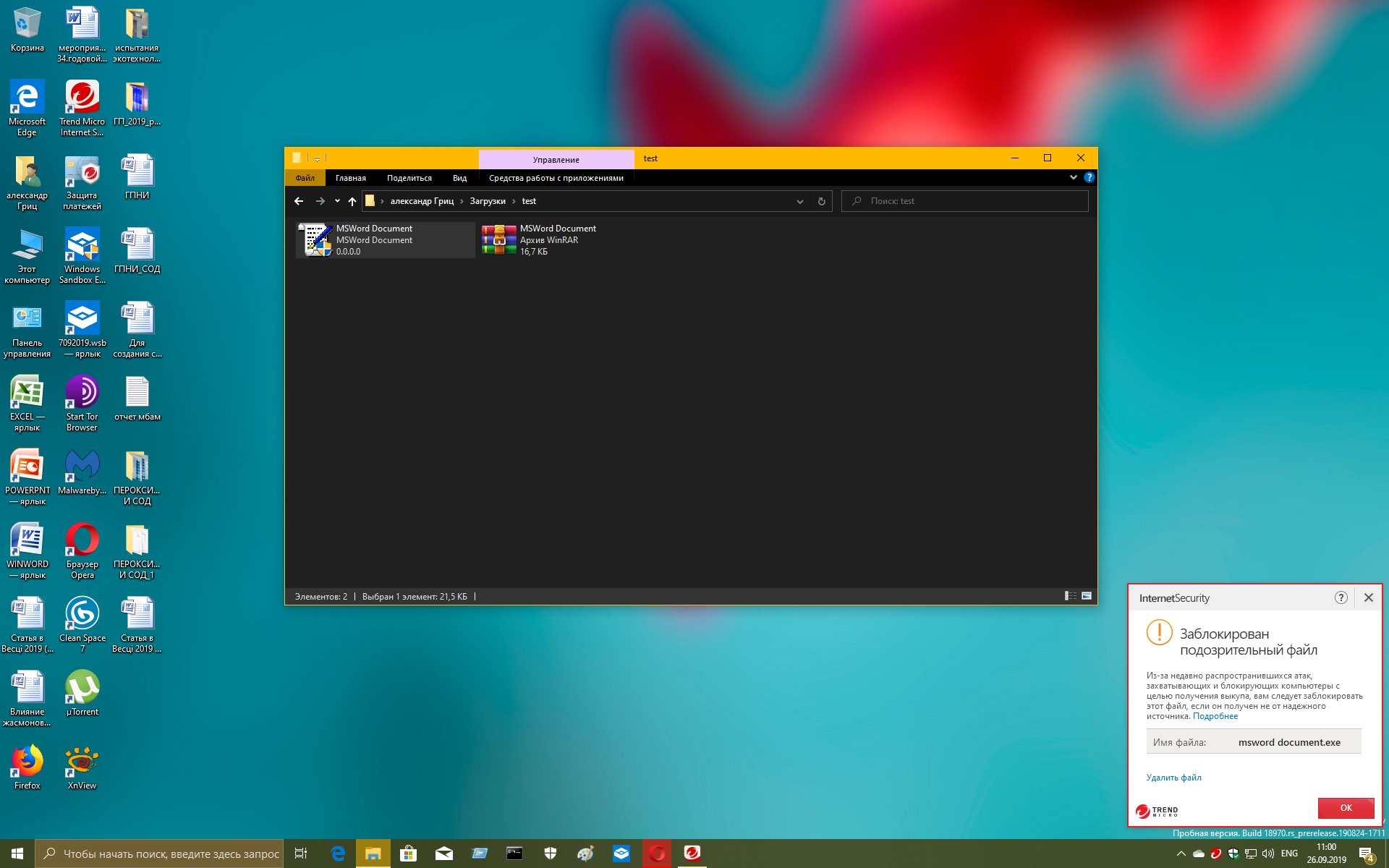Click the Удалить файл link
This screenshot has width=1389, height=868.
1173,778
